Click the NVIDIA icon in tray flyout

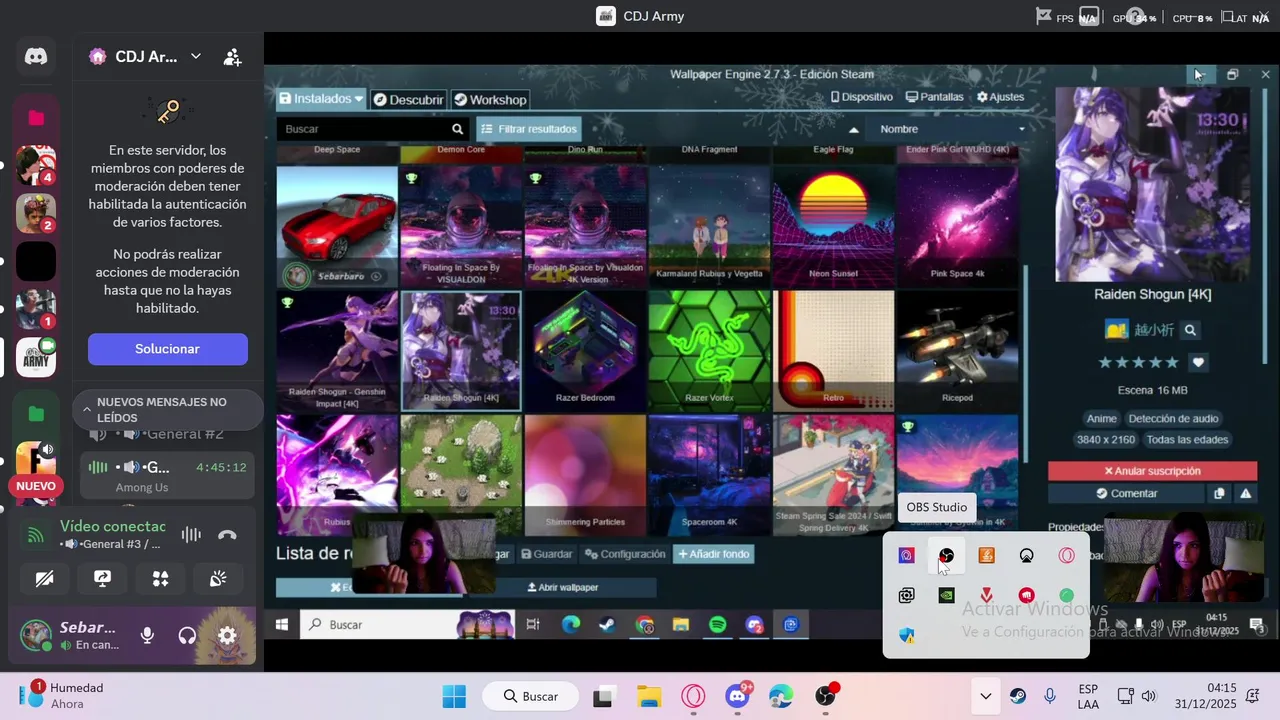[946, 596]
